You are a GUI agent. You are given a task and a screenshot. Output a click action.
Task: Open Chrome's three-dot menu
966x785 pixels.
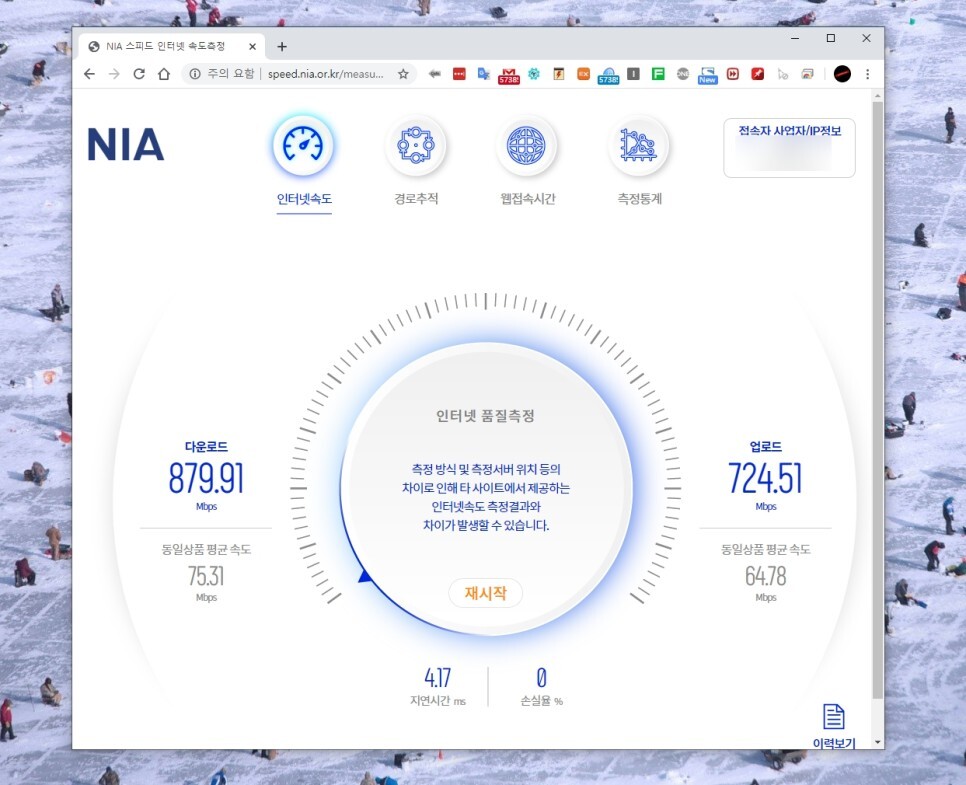[867, 74]
